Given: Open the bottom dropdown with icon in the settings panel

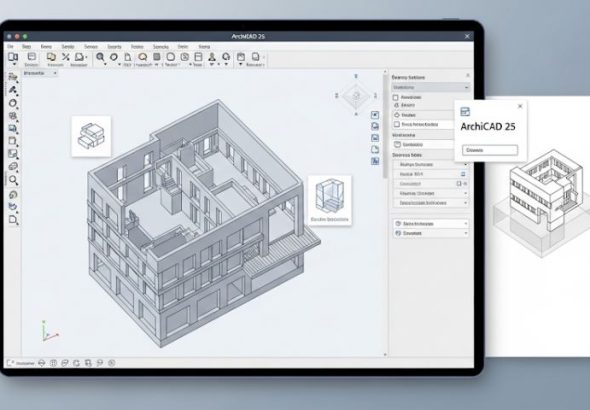Looking at the screenshot, I should click(431, 233).
